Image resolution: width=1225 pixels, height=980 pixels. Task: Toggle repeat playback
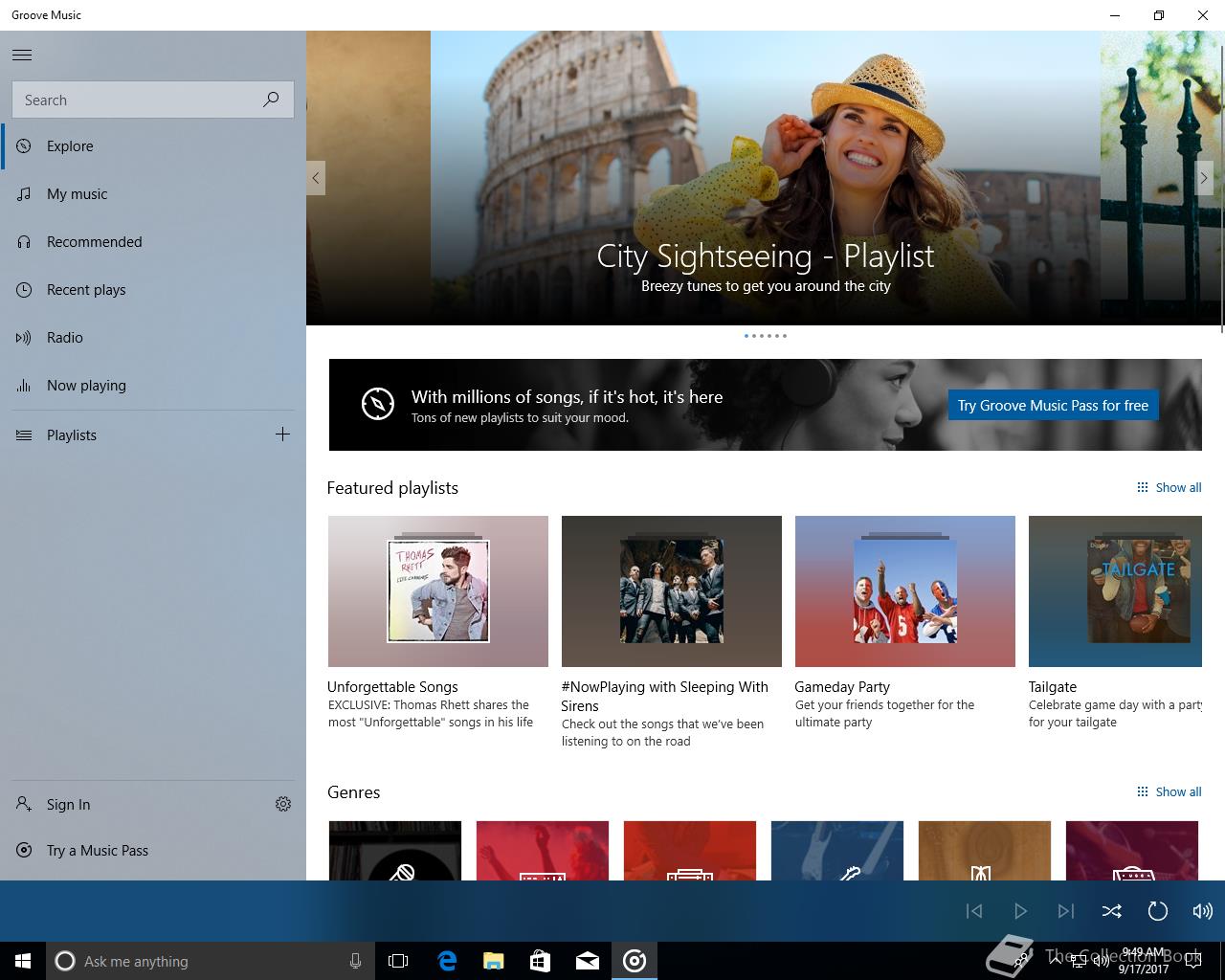1157,911
